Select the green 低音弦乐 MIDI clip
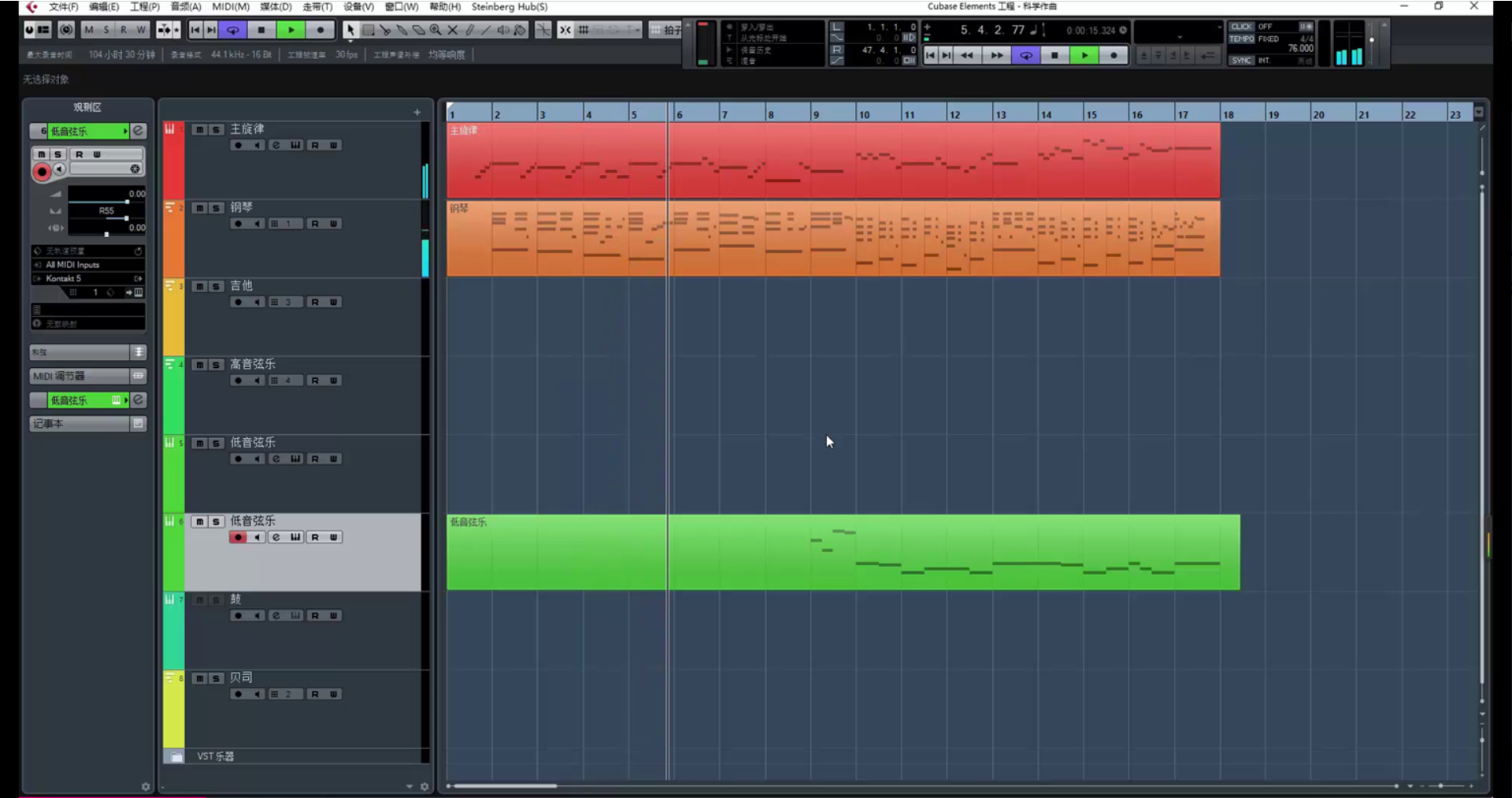The width and height of the screenshot is (1512, 798). pos(843,552)
